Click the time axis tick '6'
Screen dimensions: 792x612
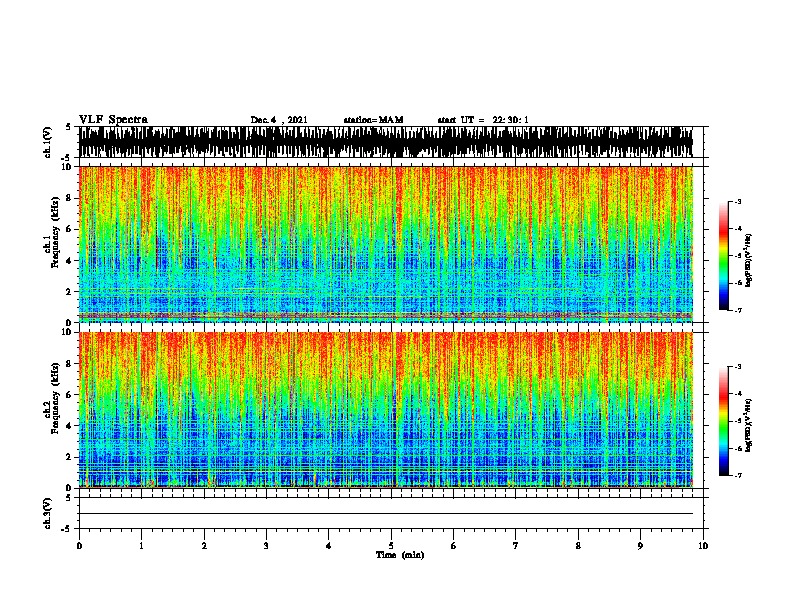click(454, 546)
